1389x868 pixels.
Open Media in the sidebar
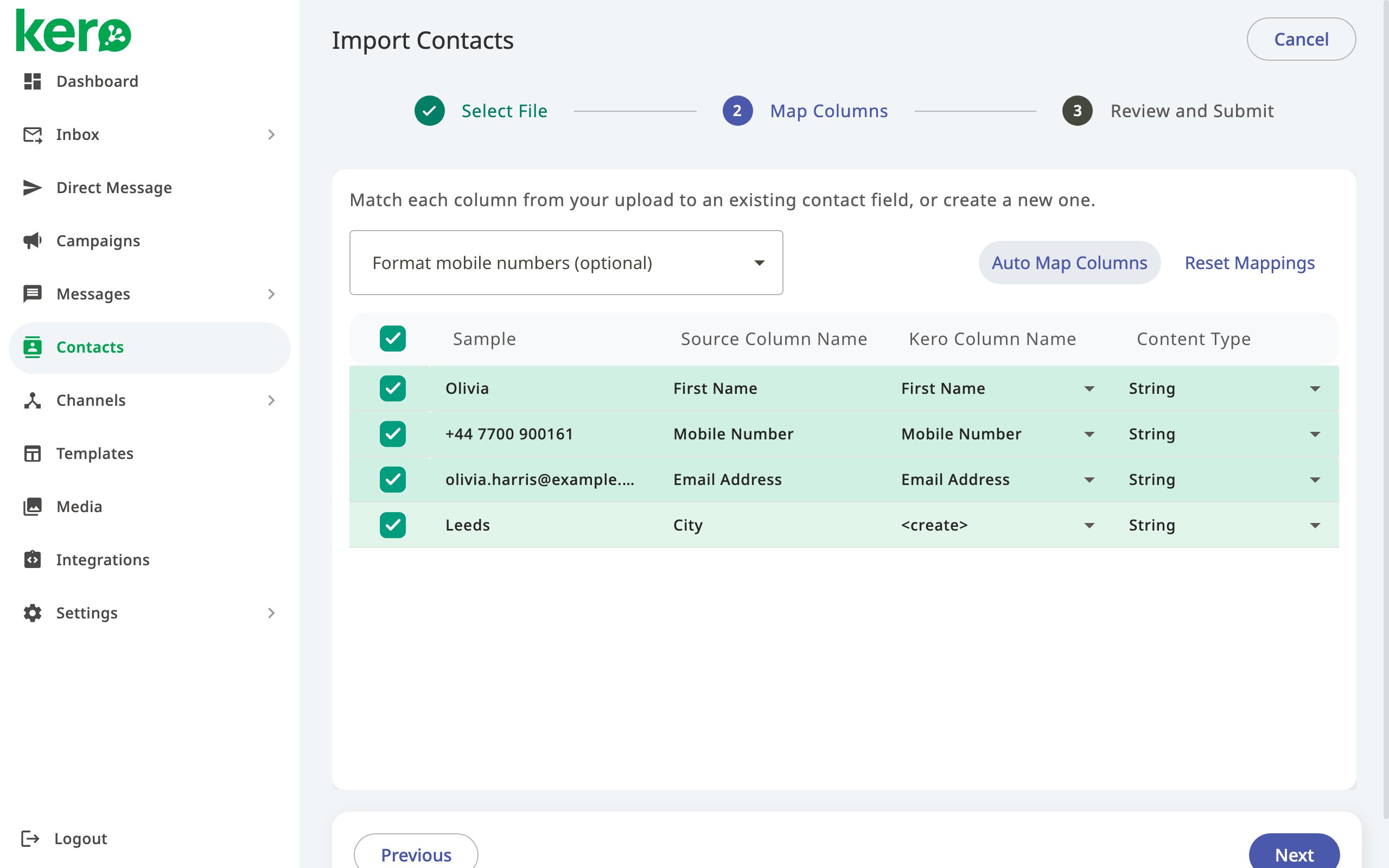149,506
